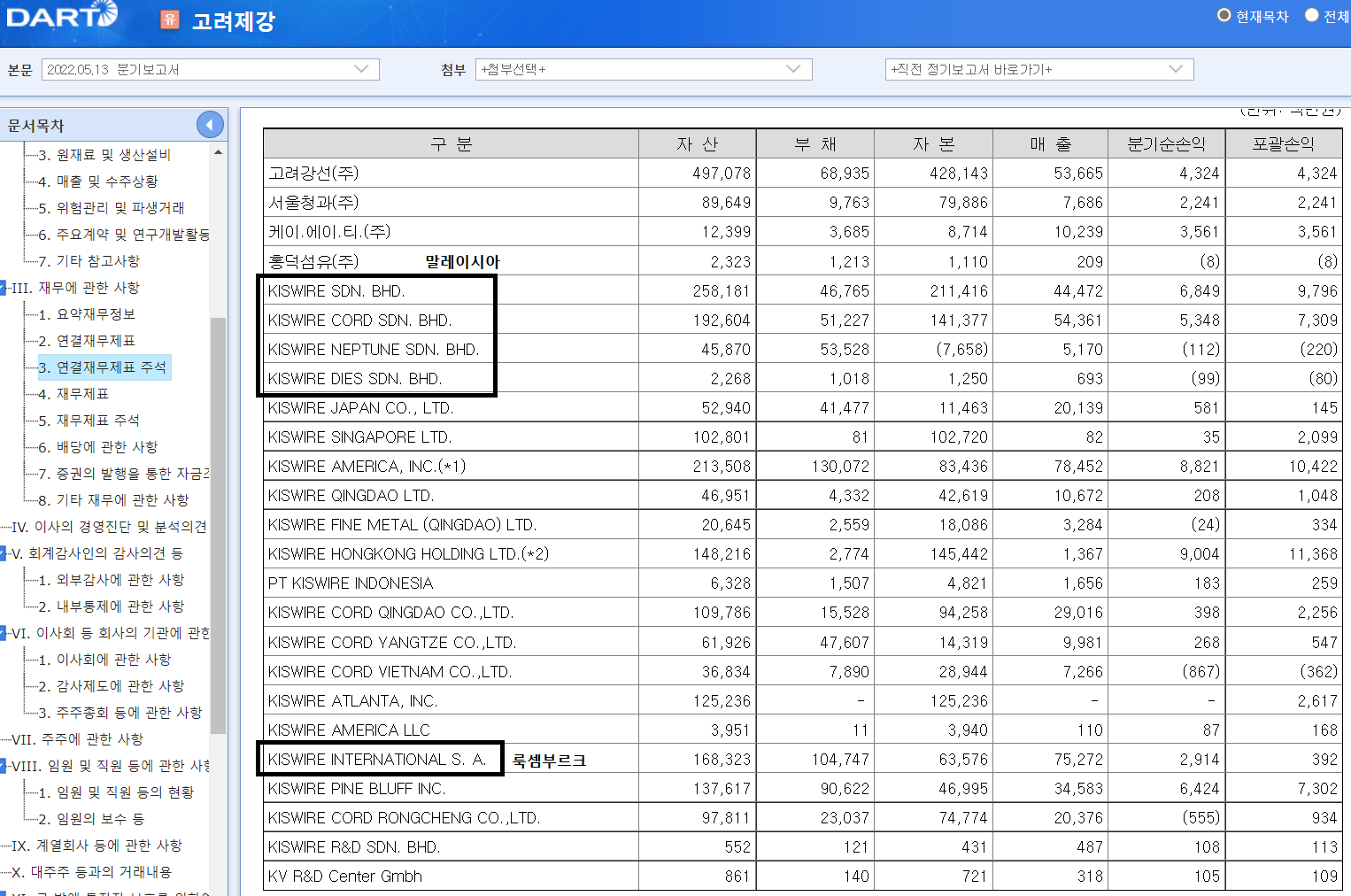This screenshot has width=1351, height=896.
Task: Click the table of contents scroll-up arrow
Action: [218, 152]
